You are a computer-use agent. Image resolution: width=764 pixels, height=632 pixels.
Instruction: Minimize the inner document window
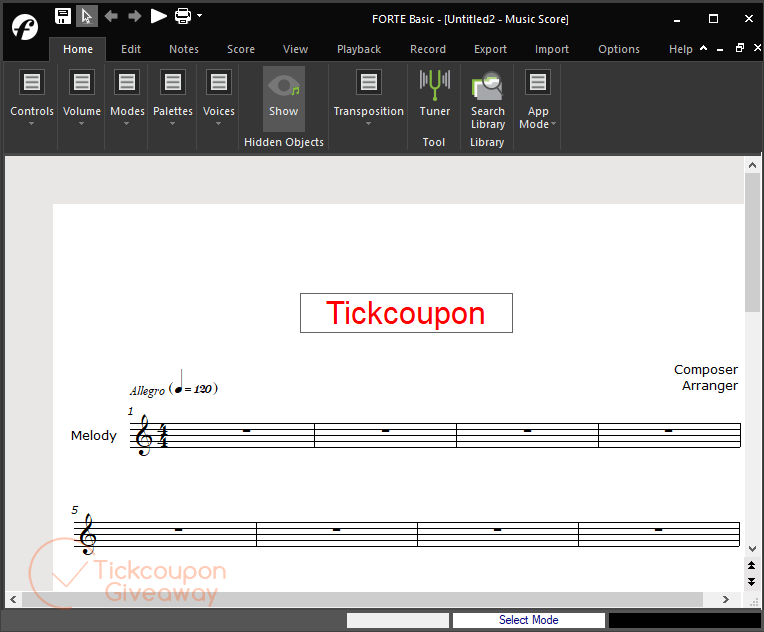point(720,49)
